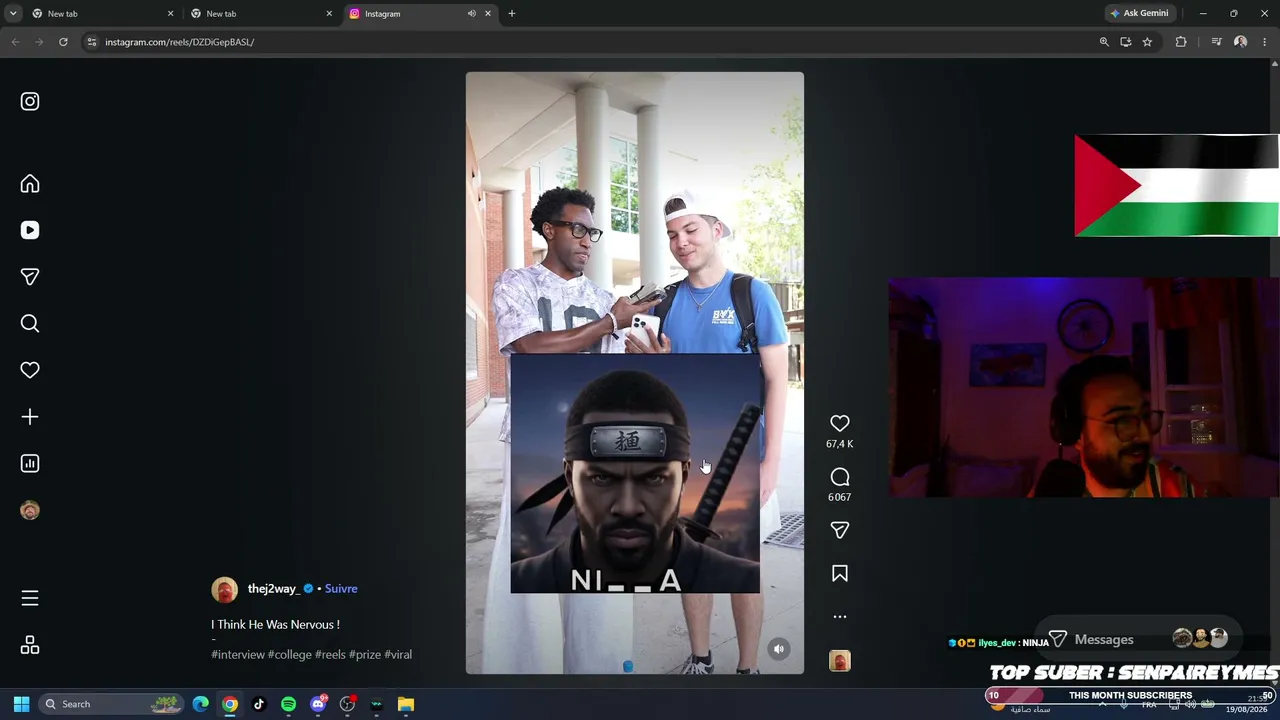Open Instagram logo home link
The height and width of the screenshot is (720, 1280).
click(x=30, y=101)
